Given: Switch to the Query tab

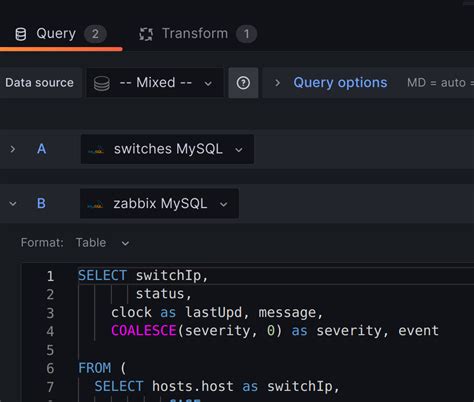Looking at the screenshot, I should (x=61, y=34).
